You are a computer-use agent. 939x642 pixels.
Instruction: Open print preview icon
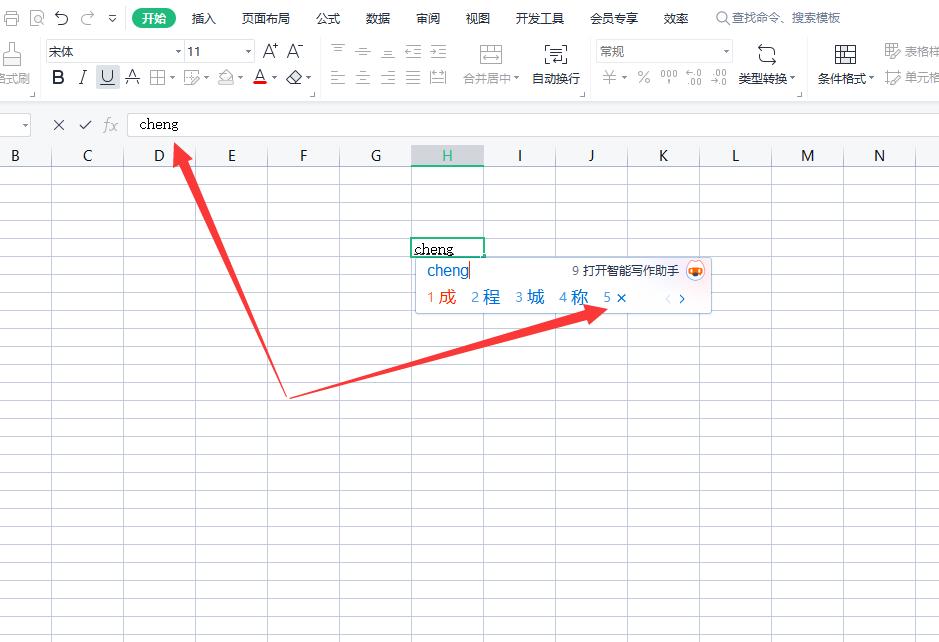37,19
